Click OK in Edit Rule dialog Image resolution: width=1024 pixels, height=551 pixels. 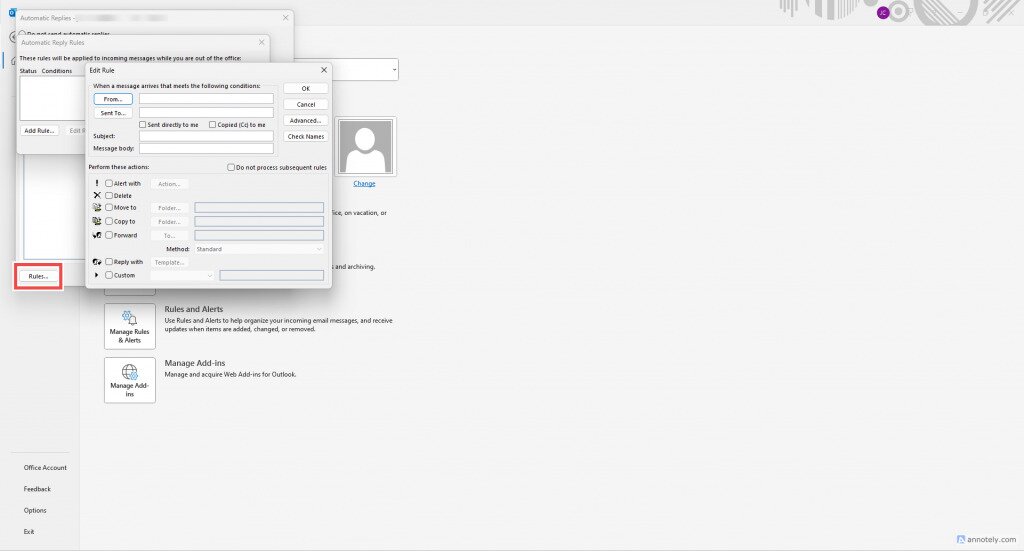[x=306, y=88]
